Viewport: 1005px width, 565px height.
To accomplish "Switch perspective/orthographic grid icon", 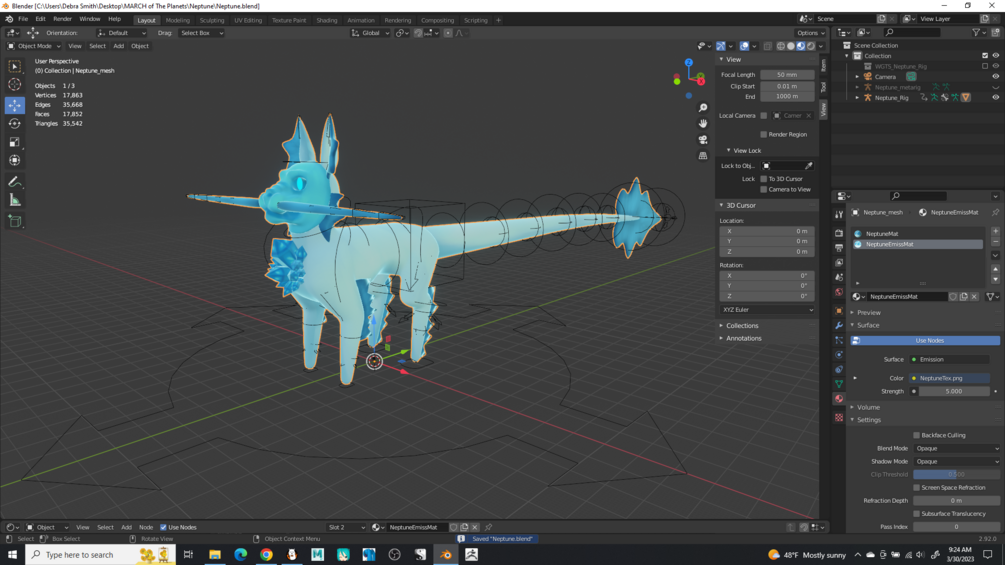I will click(703, 155).
